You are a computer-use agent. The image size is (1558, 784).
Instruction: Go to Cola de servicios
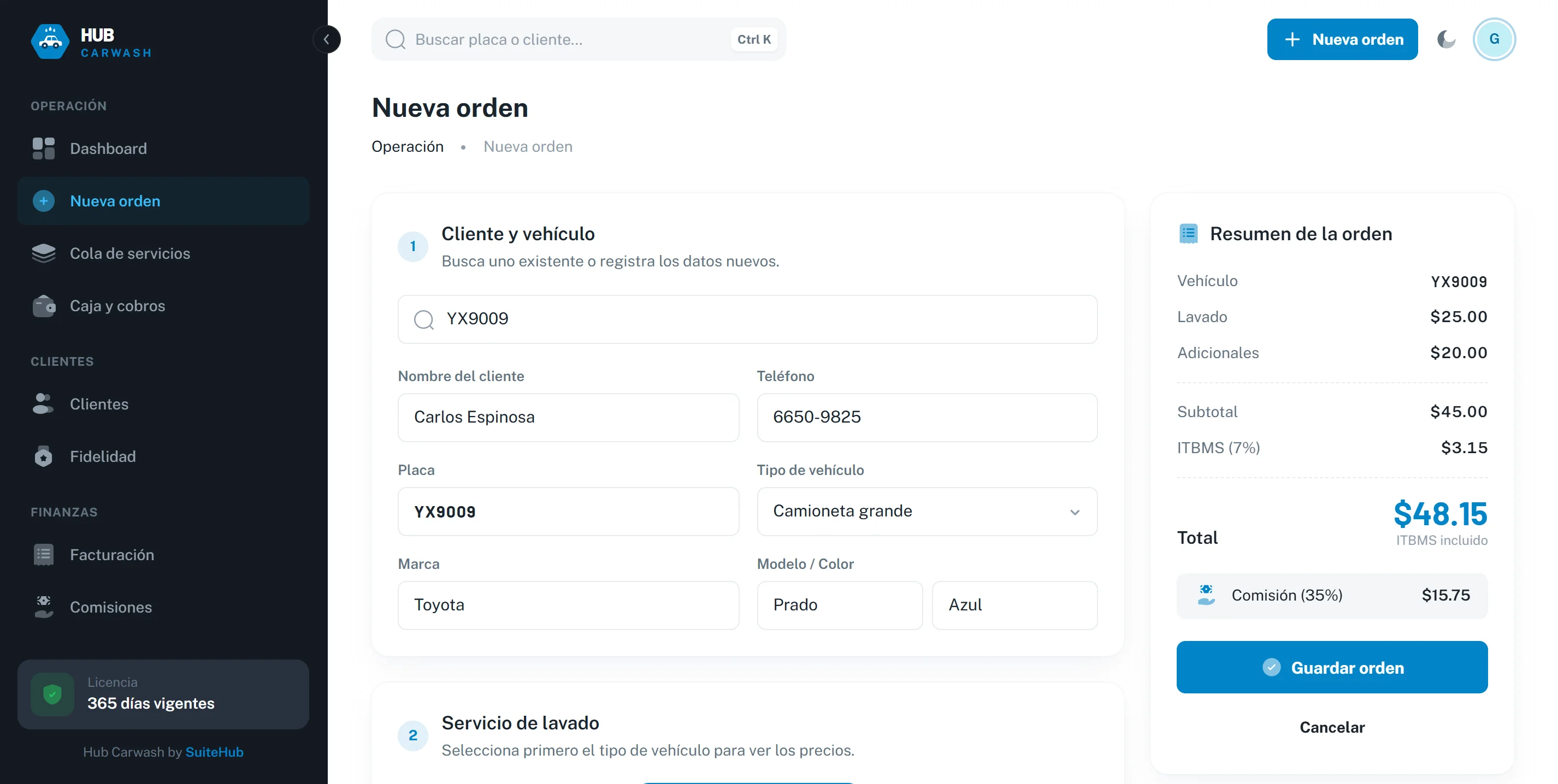click(x=163, y=254)
